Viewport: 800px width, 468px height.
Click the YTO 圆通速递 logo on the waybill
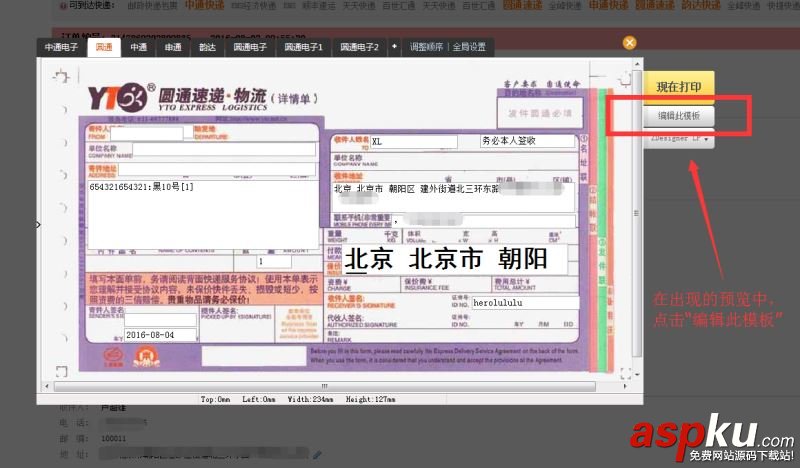click(177, 97)
